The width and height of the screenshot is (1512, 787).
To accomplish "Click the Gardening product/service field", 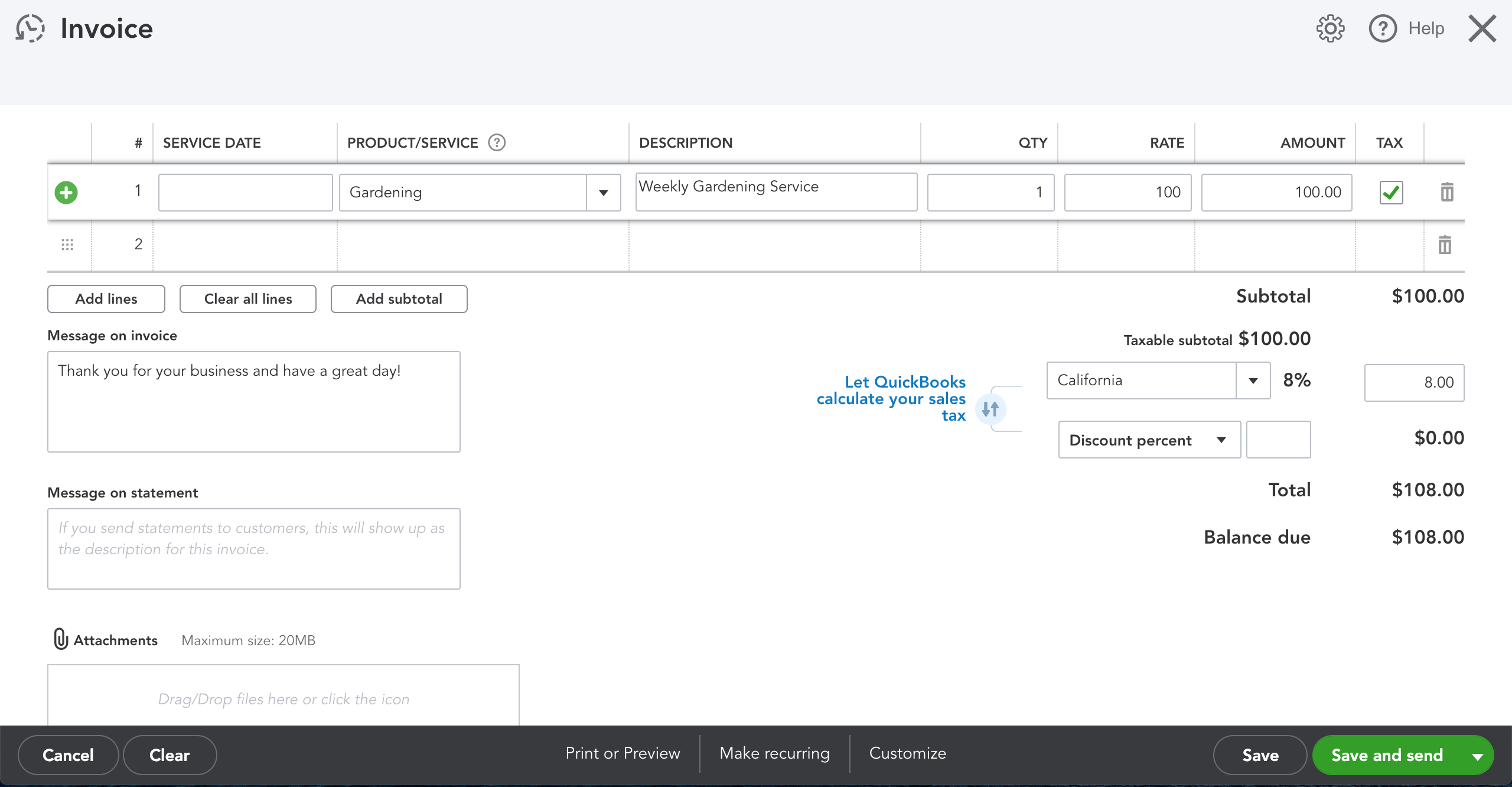I will [x=463, y=193].
